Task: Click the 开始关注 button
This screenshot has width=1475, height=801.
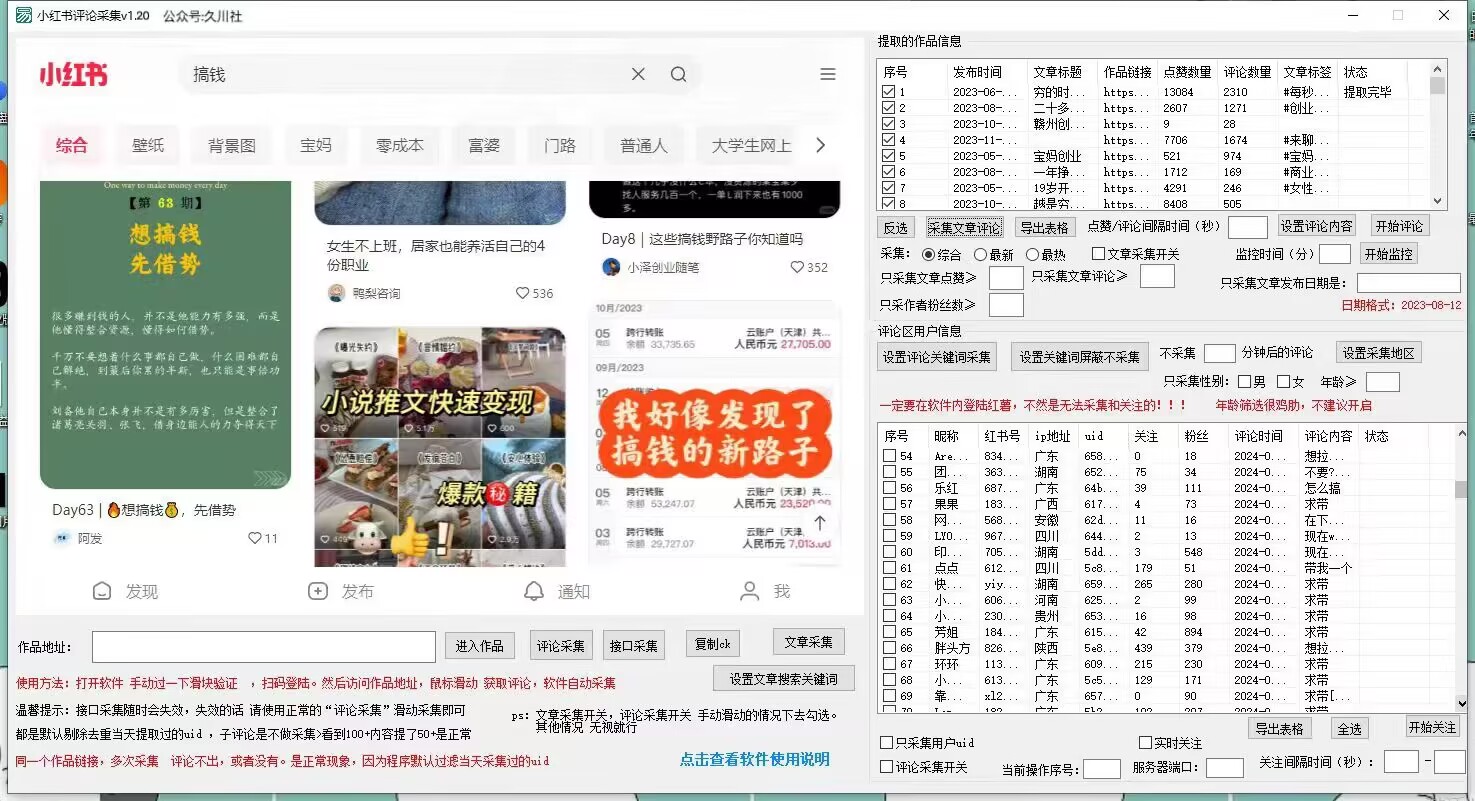Action: point(1432,727)
